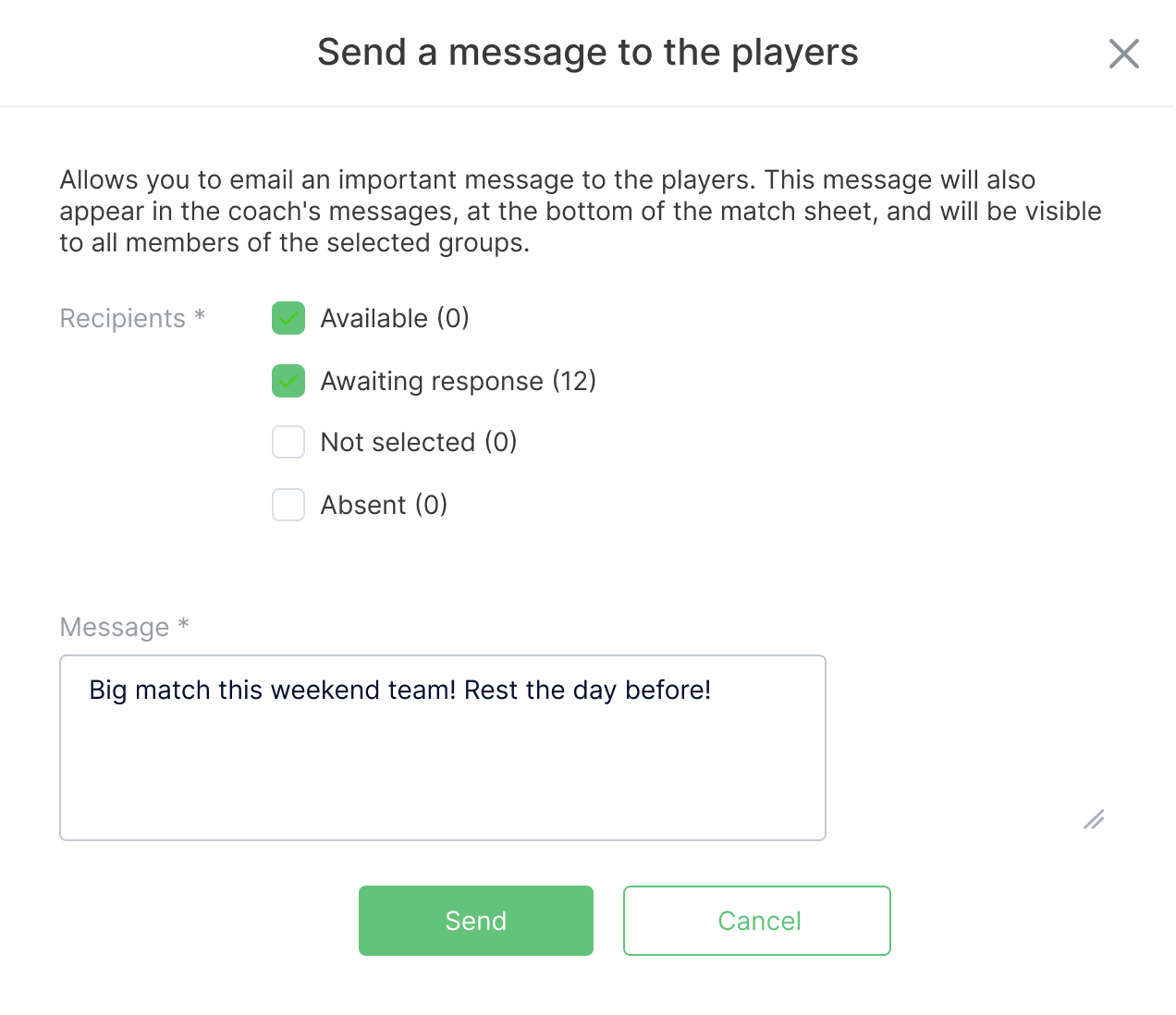Send the weekend match message to players
Viewport: 1176px width, 1015px height.
click(x=475, y=921)
